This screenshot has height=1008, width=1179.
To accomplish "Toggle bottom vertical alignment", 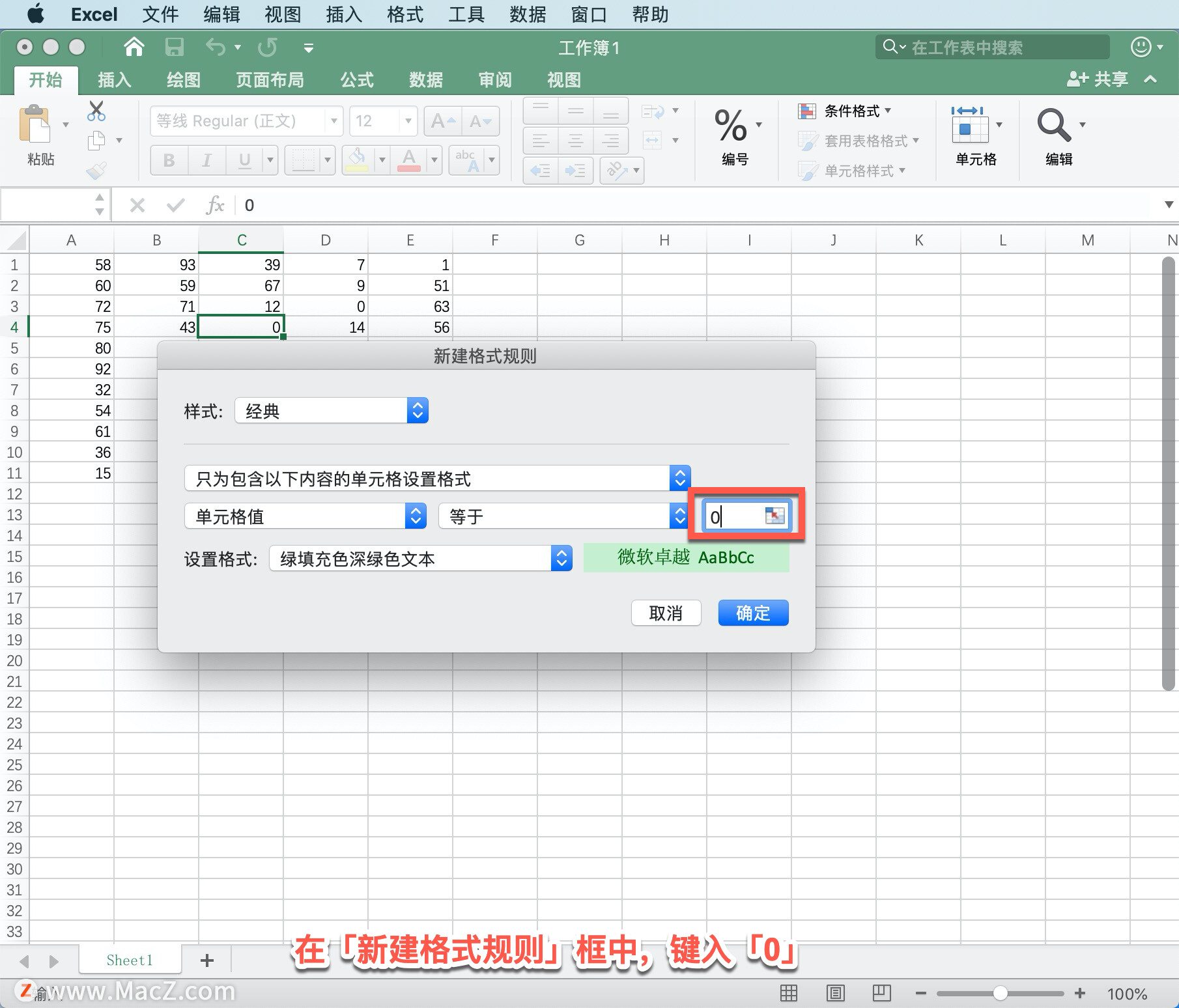I will 610,111.
